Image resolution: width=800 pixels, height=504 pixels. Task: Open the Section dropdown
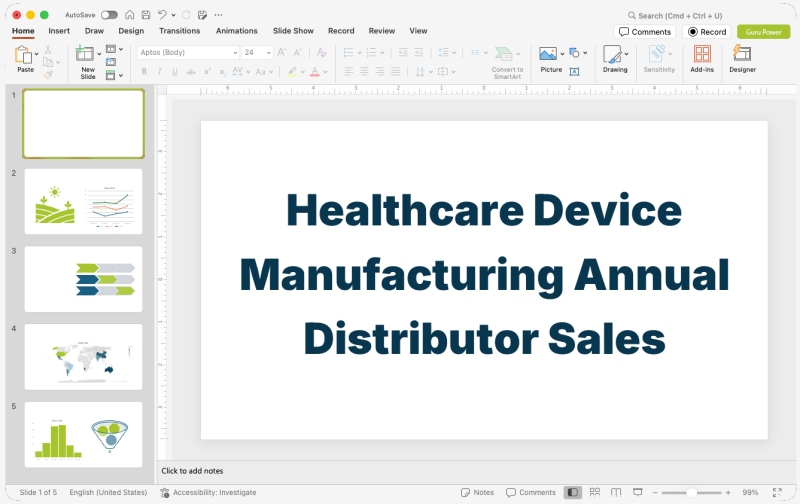click(114, 75)
